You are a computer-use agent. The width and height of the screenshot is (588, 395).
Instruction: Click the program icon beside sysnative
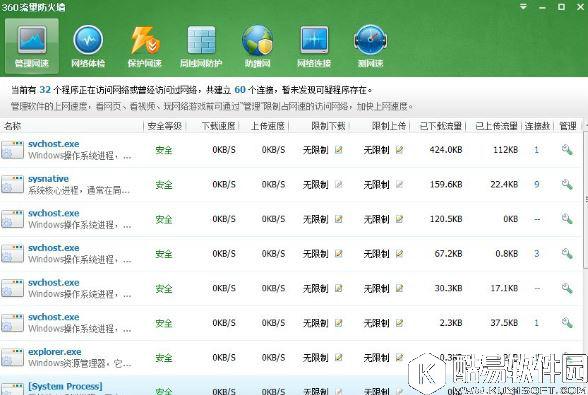coord(12,185)
